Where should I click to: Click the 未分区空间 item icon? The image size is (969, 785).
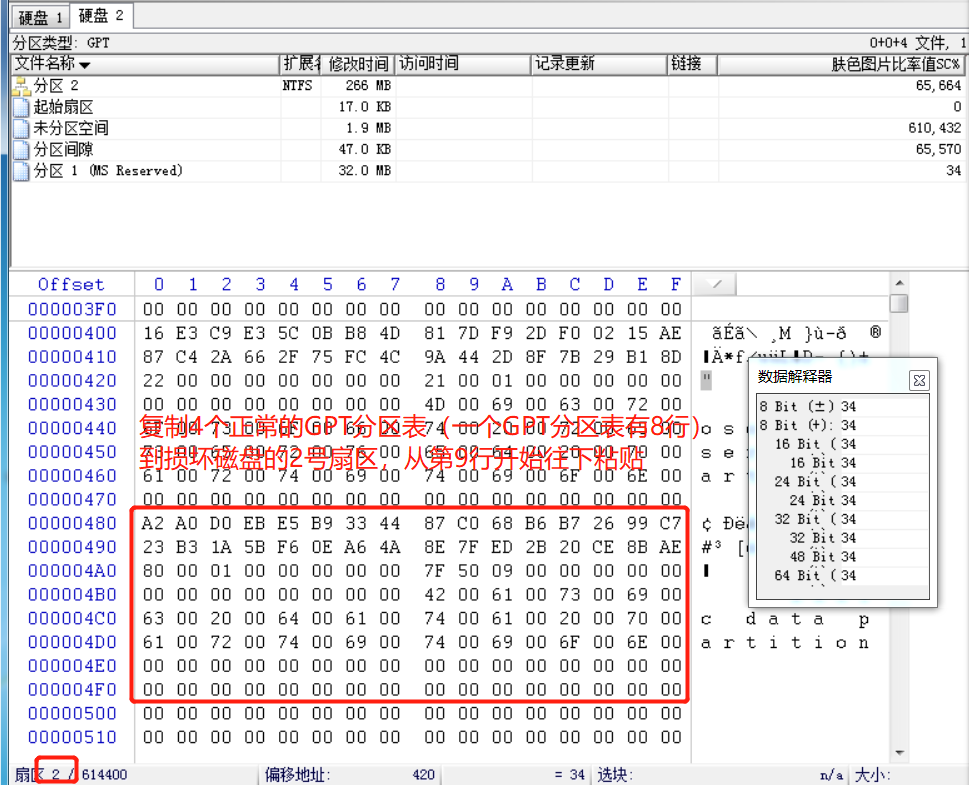20,128
